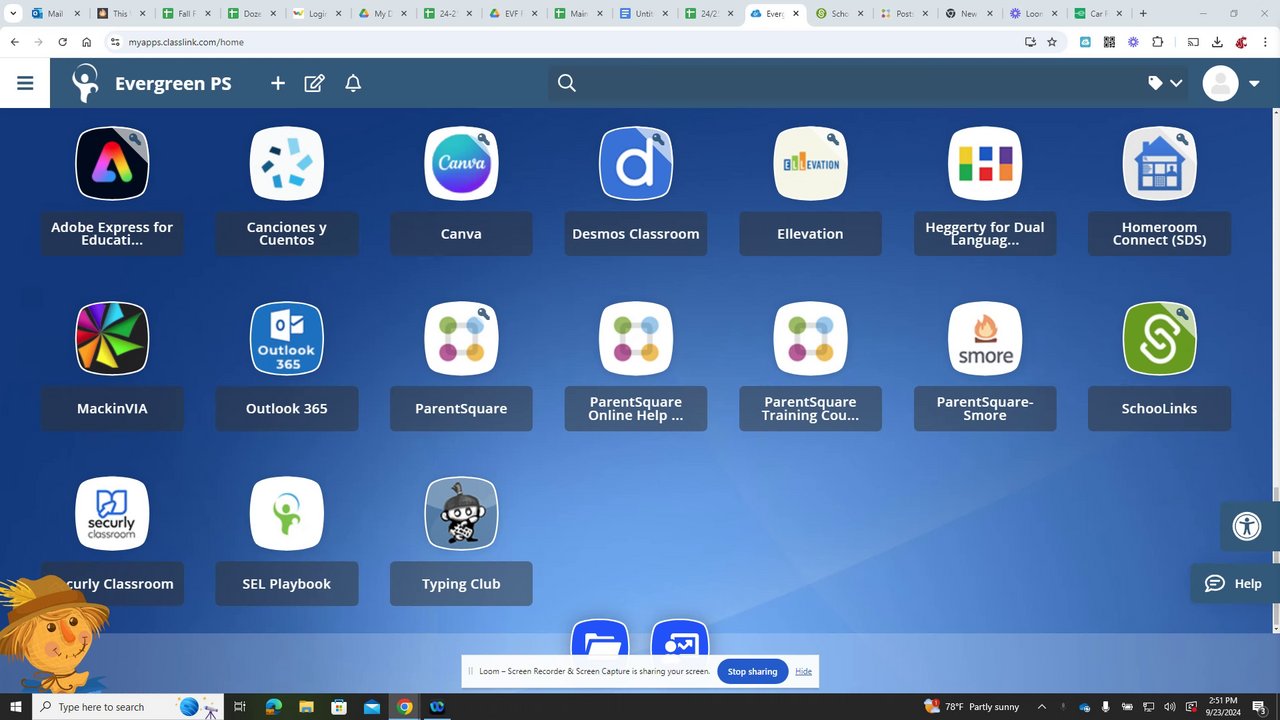This screenshot has width=1280, height=720.
Task: Switch to the Untitled document browser tab
Action: coord(641,14)
